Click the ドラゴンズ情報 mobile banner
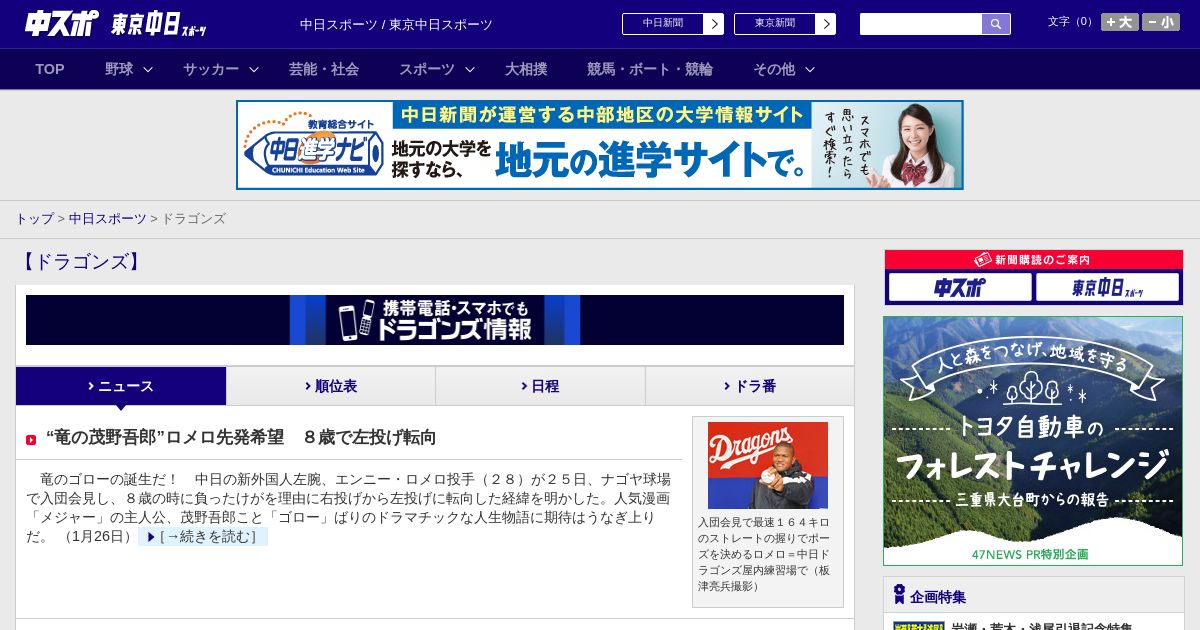Screen dimensions: 1200x630 click(x=435, y=320)
